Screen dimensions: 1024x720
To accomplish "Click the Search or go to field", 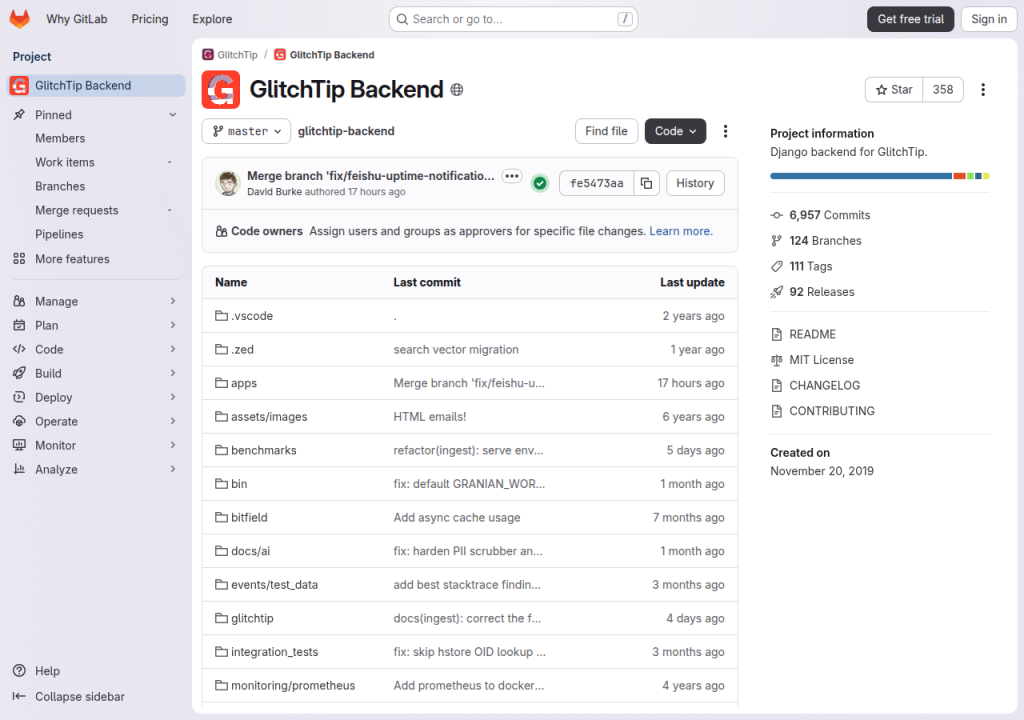I will [x=513, y=19].
